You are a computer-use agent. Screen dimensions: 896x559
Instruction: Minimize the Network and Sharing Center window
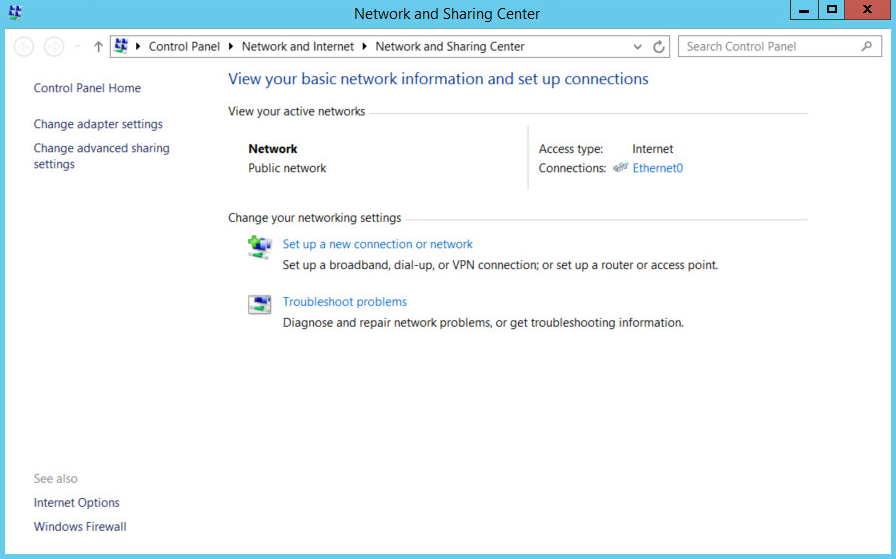(804, 10)
